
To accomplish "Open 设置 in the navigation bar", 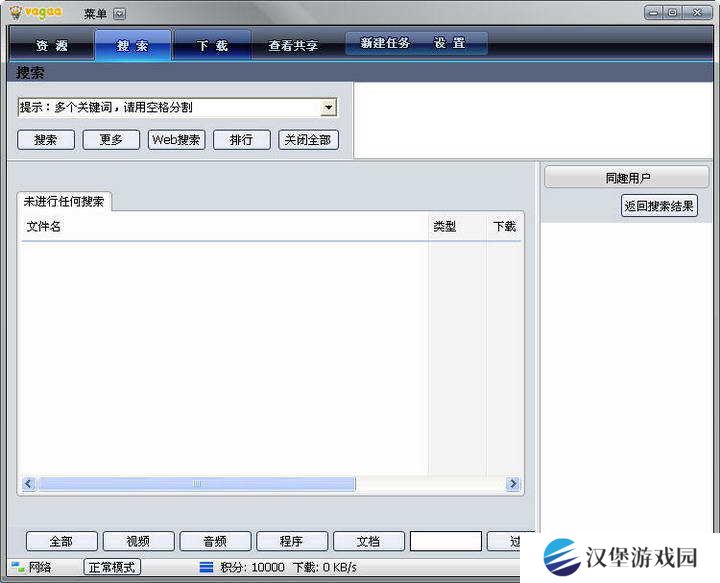I will (x=450, y=43).
